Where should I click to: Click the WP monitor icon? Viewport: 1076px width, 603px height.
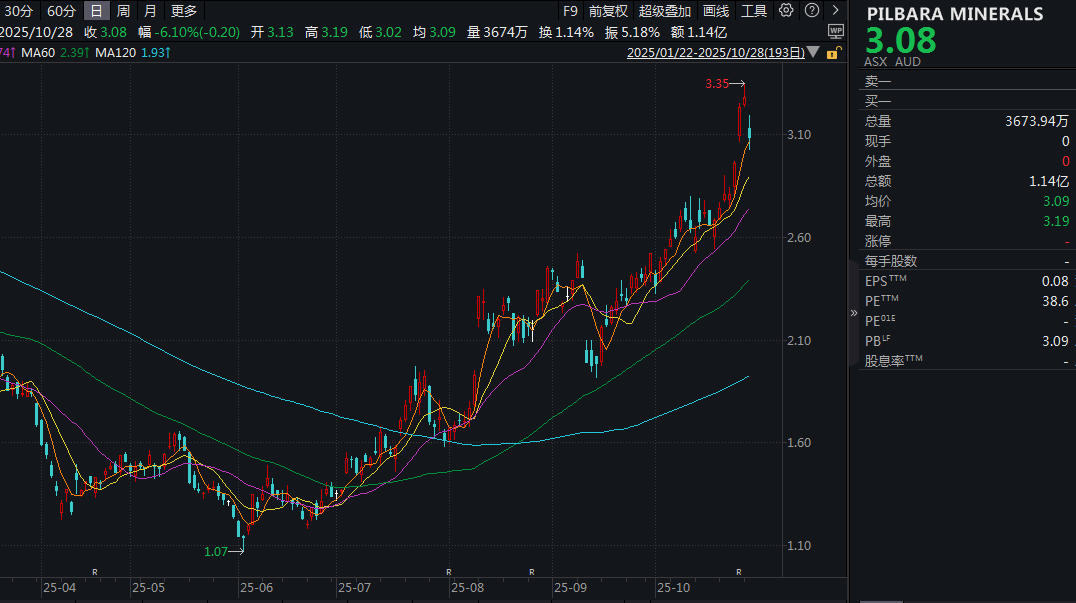tap(835, 31)
